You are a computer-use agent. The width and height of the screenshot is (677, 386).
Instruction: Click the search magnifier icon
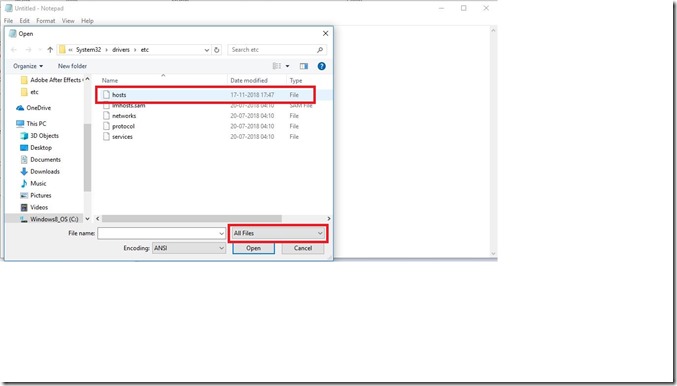pyautogui.click(x=320, y=50)
